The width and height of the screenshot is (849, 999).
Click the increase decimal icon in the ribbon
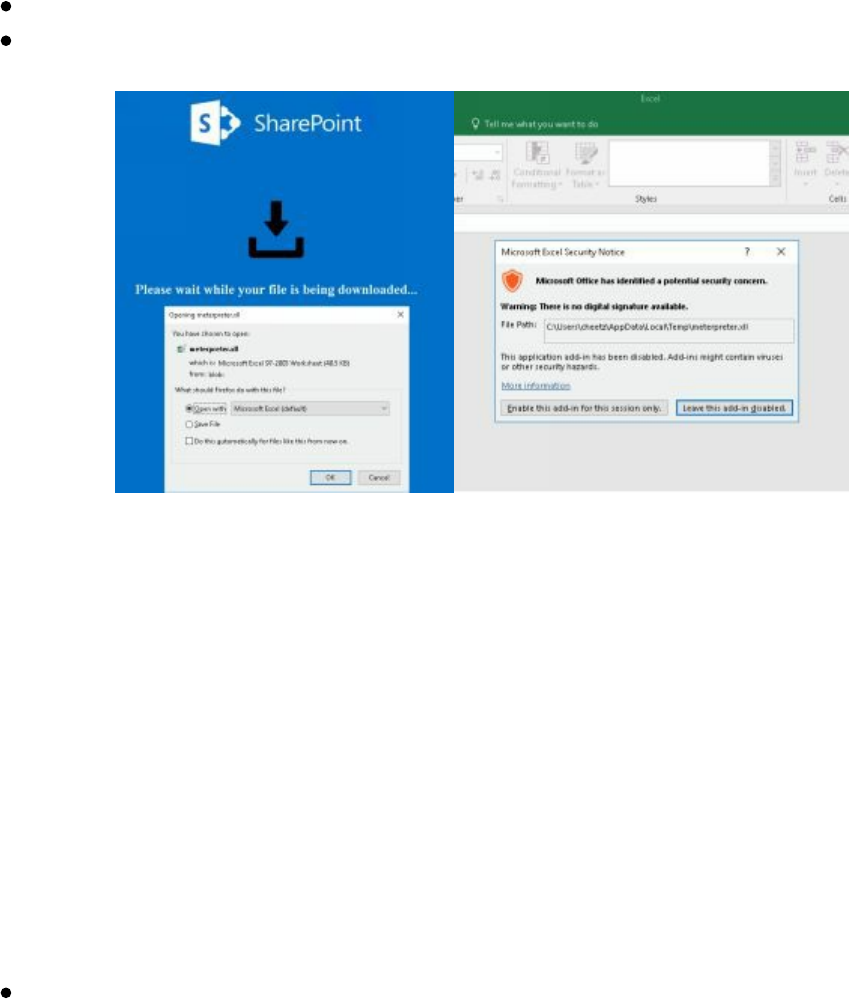478,175
